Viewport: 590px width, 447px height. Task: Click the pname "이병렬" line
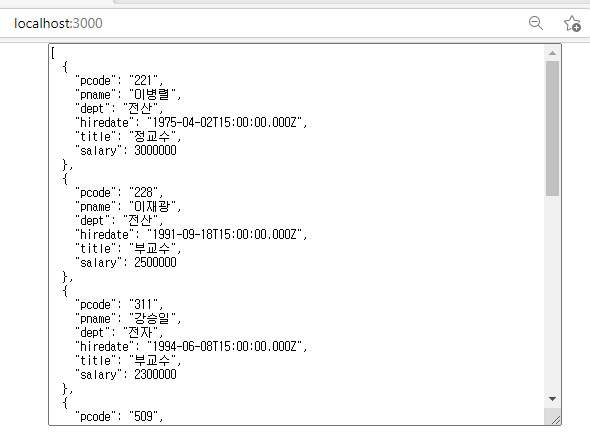click(x=128, y=94)
